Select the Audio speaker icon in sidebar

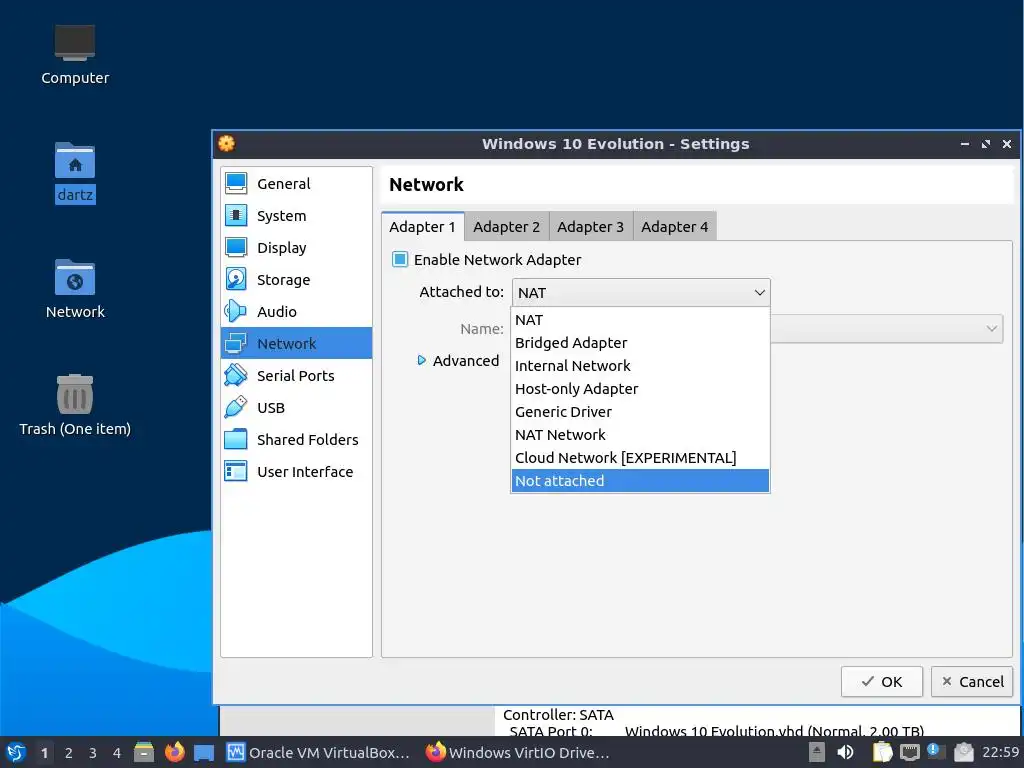pos(236,312)
